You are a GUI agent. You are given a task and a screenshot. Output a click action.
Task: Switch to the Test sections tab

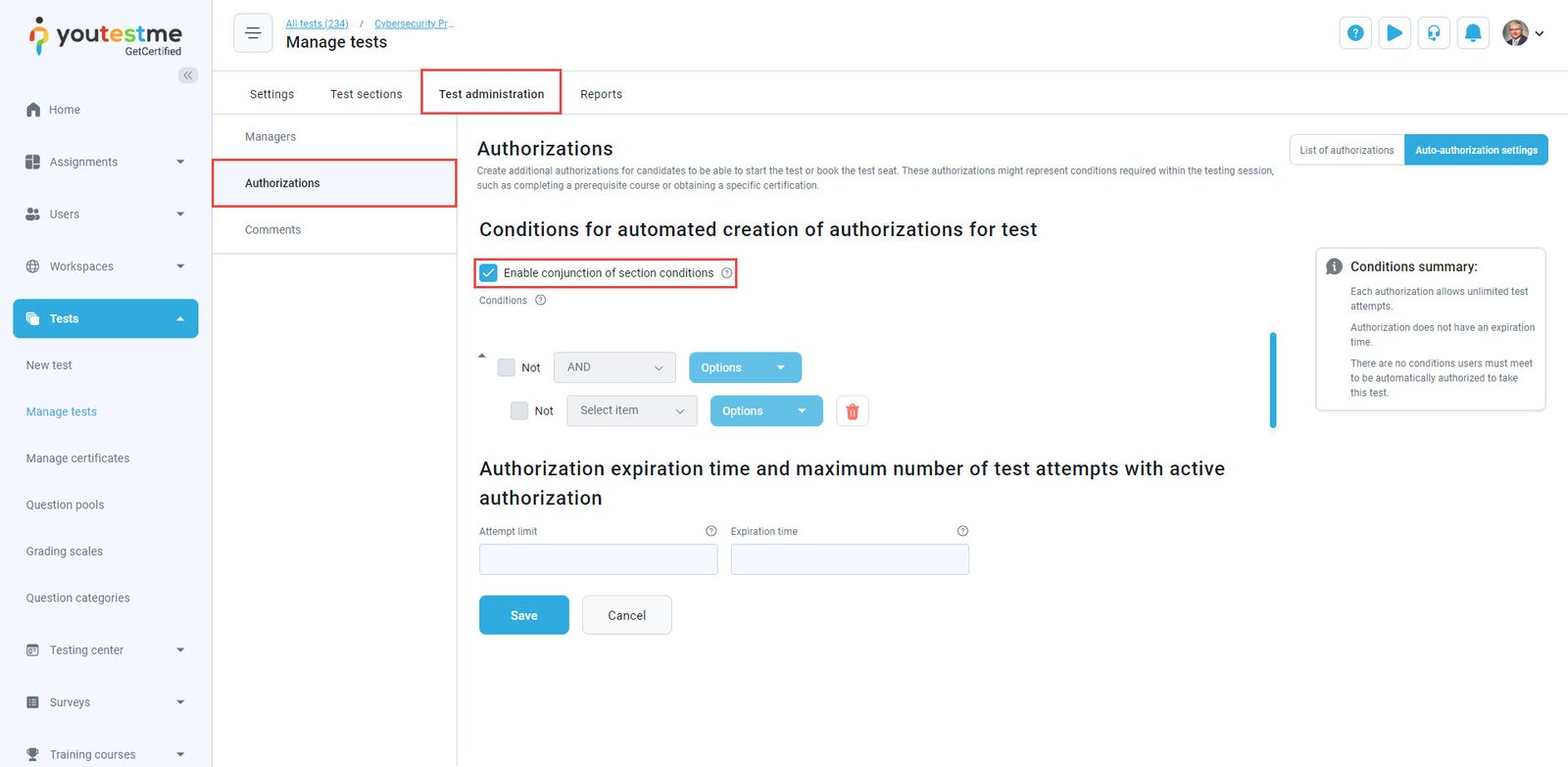366,94
